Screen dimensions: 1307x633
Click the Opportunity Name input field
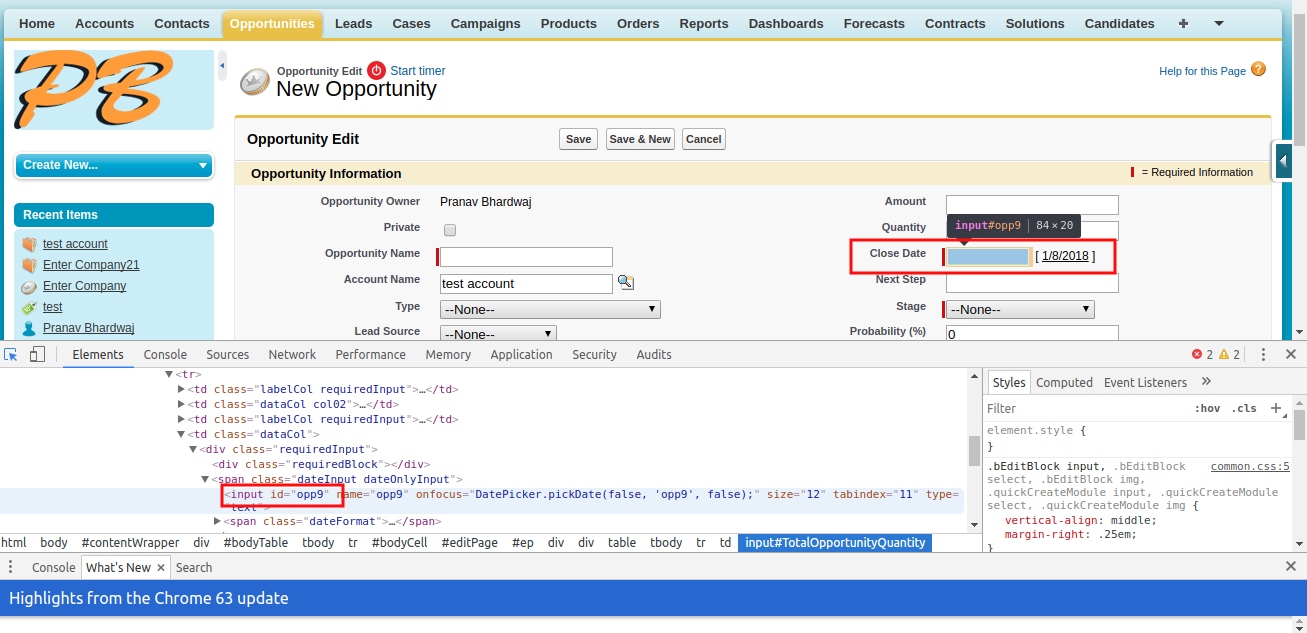(x=527, y=257)
